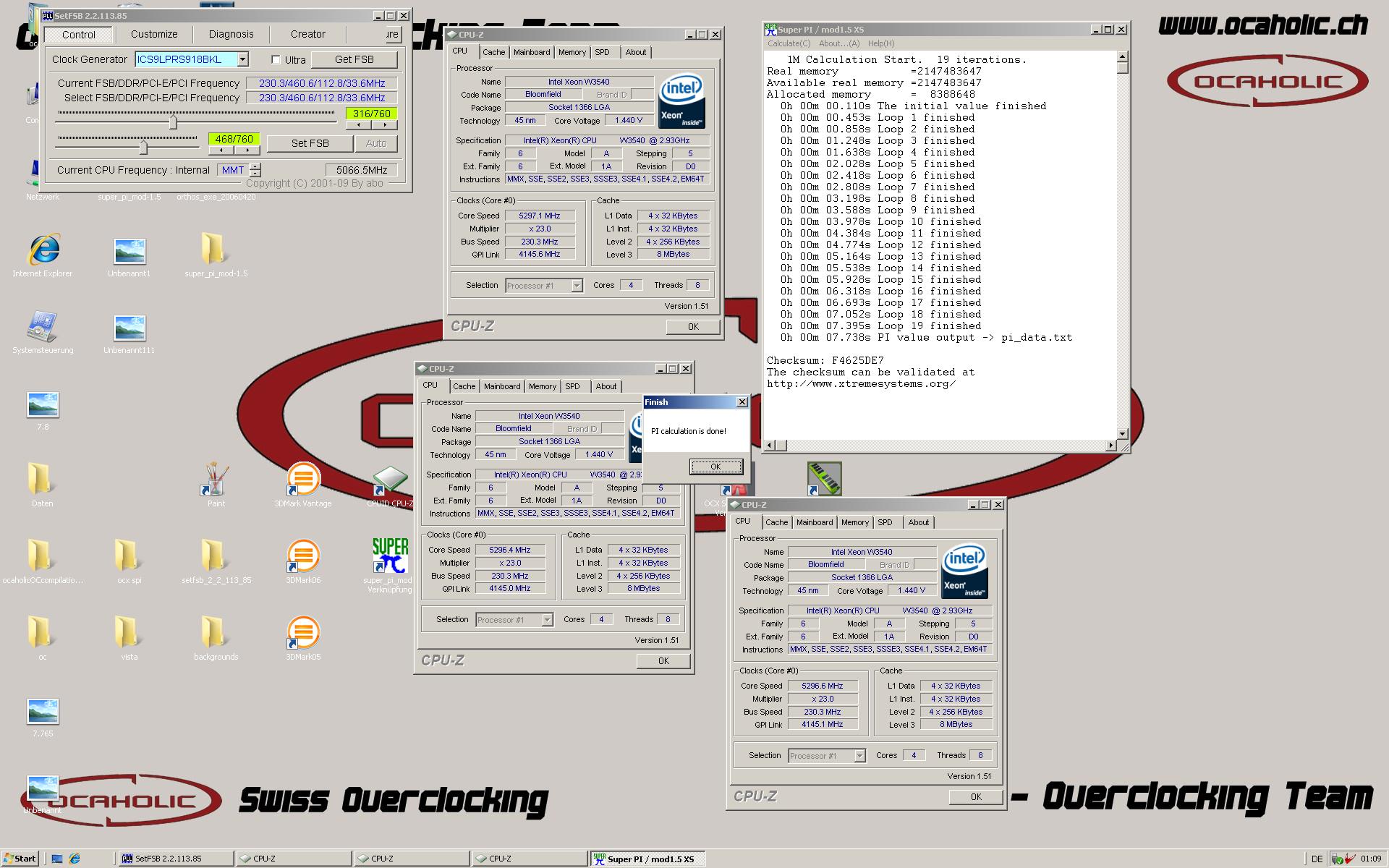Viewport: 1389px width, 868px height.
Task: Click the Select FSB/DDR frequency field
Action: click(x=321, y=98)
